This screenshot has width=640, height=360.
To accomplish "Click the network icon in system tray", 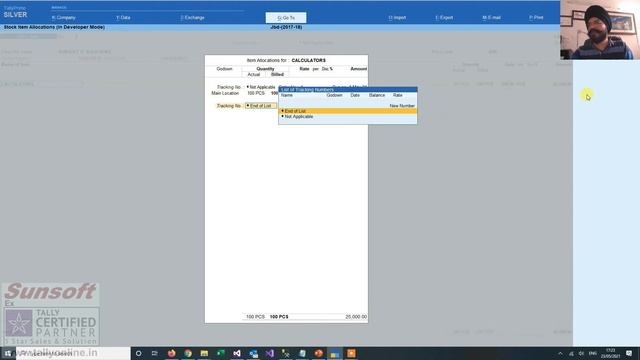I will pos(571,353).
